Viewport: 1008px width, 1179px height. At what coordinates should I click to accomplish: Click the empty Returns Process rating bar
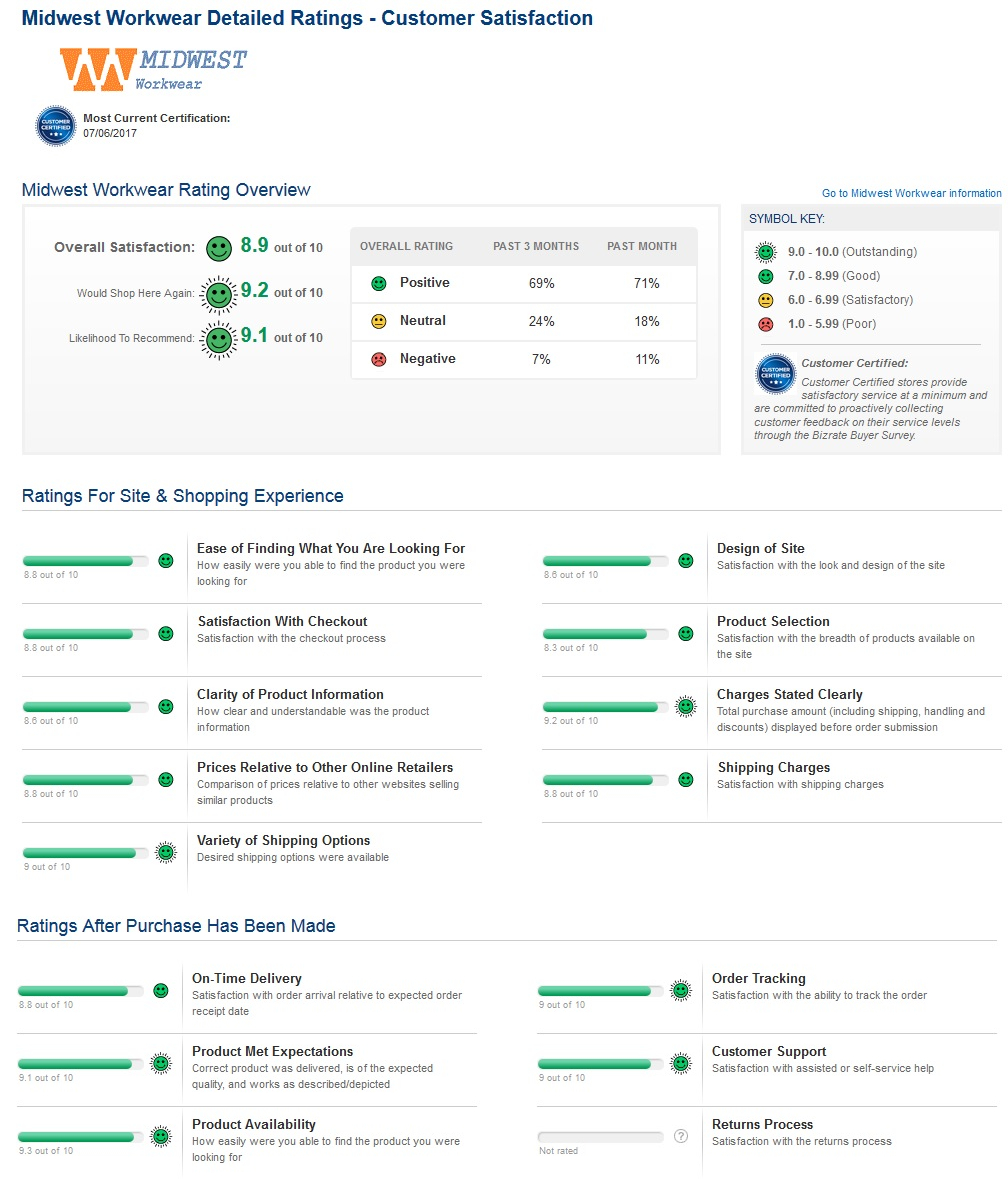[600, 1137]
